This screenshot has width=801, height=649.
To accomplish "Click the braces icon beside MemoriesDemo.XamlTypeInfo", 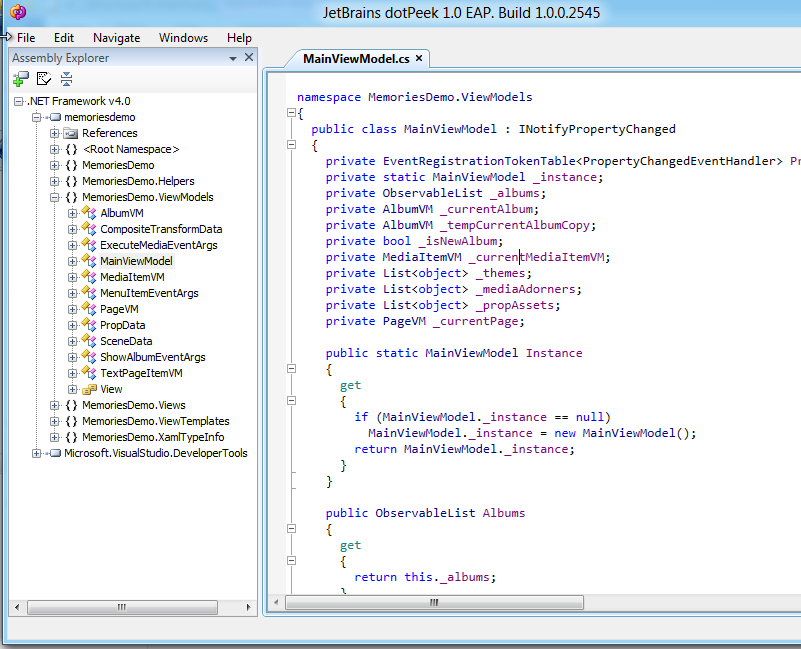I will (x=72, y=437).
